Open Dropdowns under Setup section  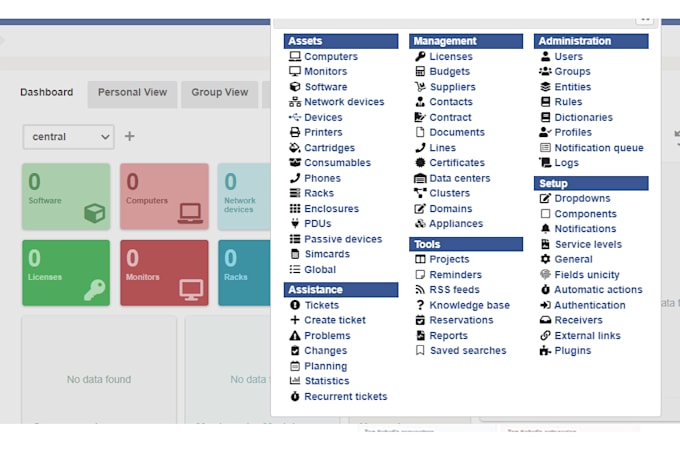click(582, 198)
